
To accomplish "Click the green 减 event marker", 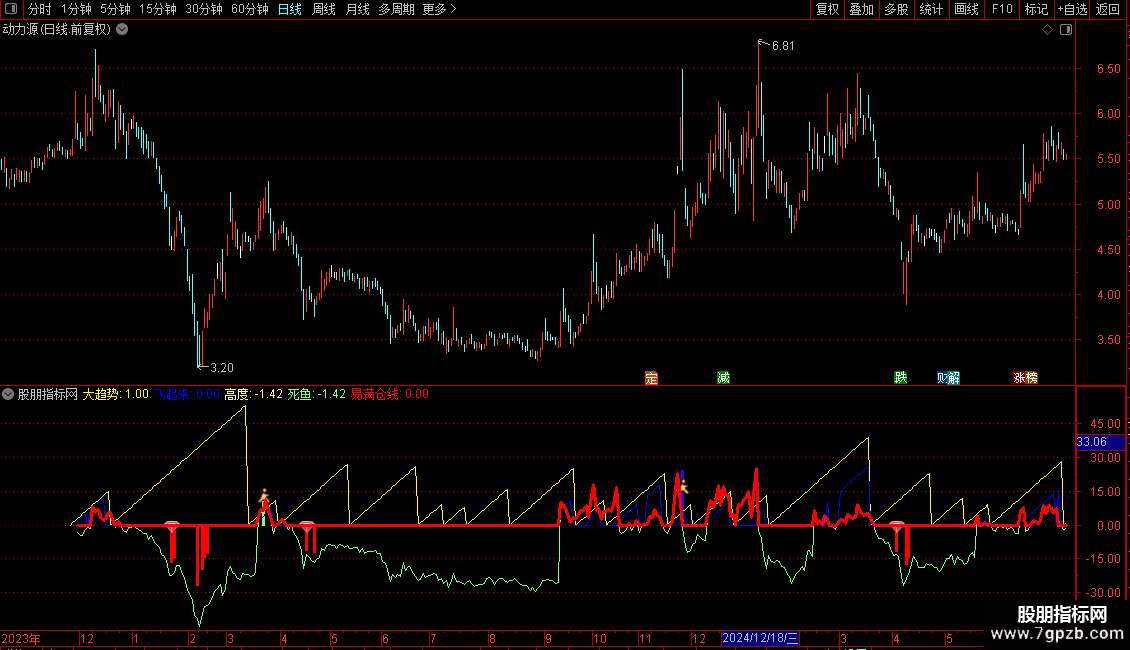I will pyautogui.click(x=724, y=378).
